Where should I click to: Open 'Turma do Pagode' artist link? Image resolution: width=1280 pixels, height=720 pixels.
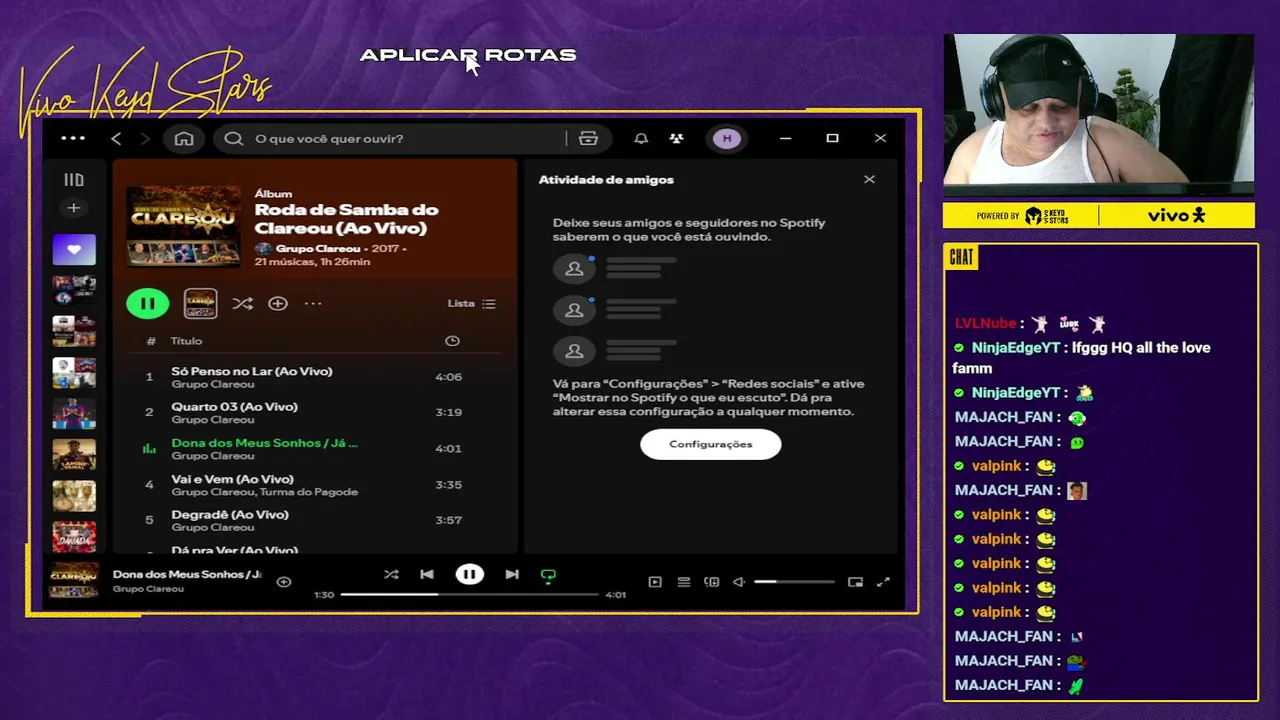311,492
